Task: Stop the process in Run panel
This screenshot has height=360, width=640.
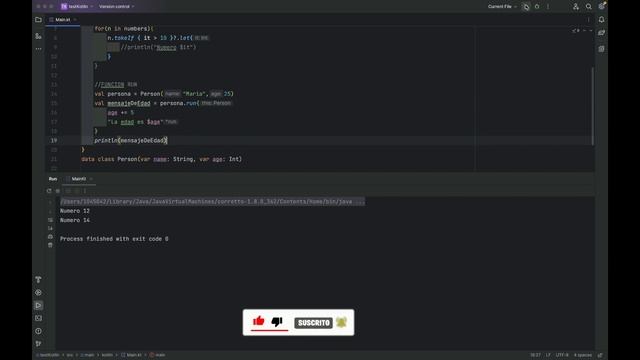Action: click(x=58, y=191)
